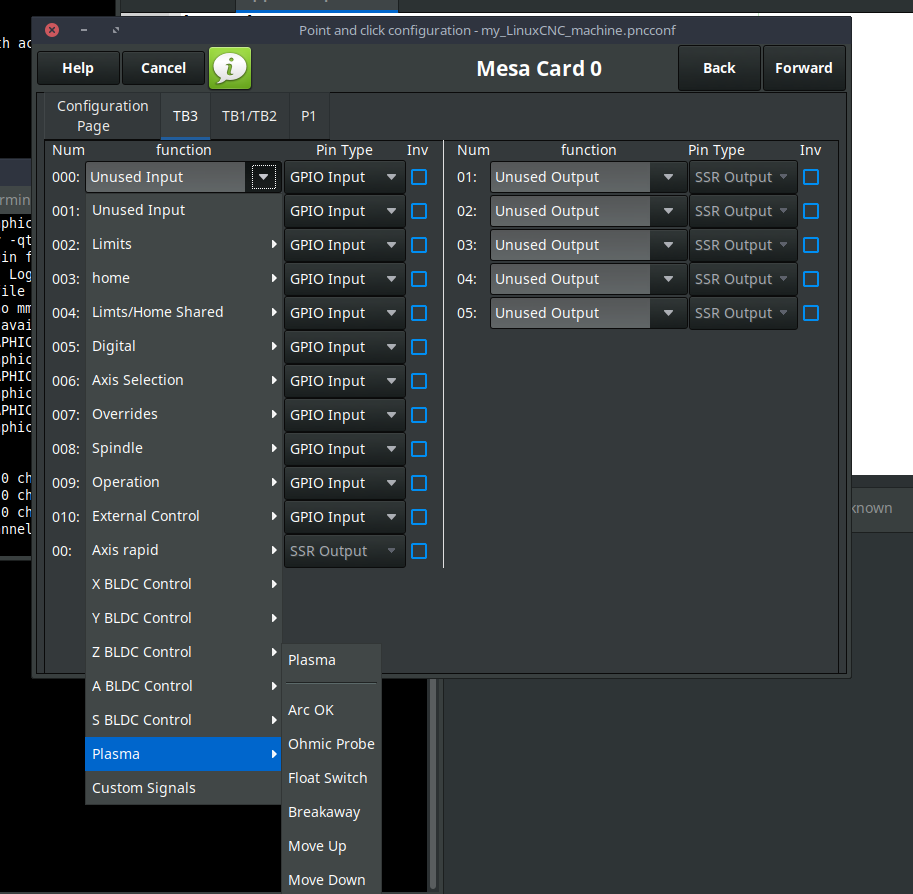Check Inv box for input 010
The height and width of the screenshot is (894, 913).
click(x=419, y=517)
